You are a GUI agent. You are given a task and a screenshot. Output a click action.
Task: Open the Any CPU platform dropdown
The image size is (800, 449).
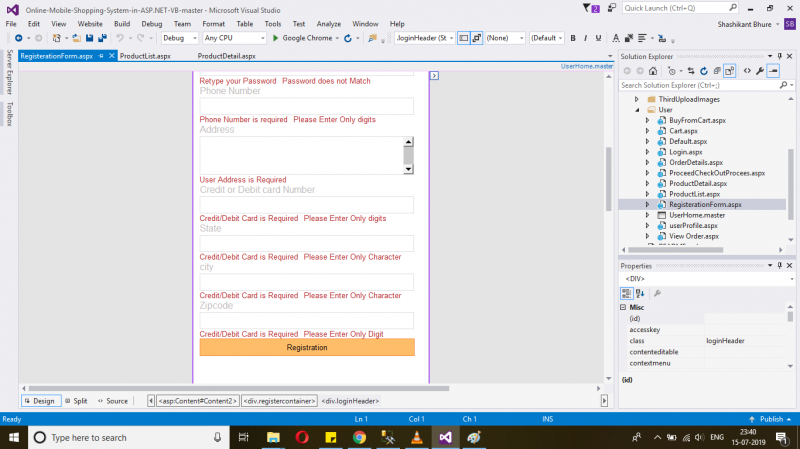coord(234,38)
